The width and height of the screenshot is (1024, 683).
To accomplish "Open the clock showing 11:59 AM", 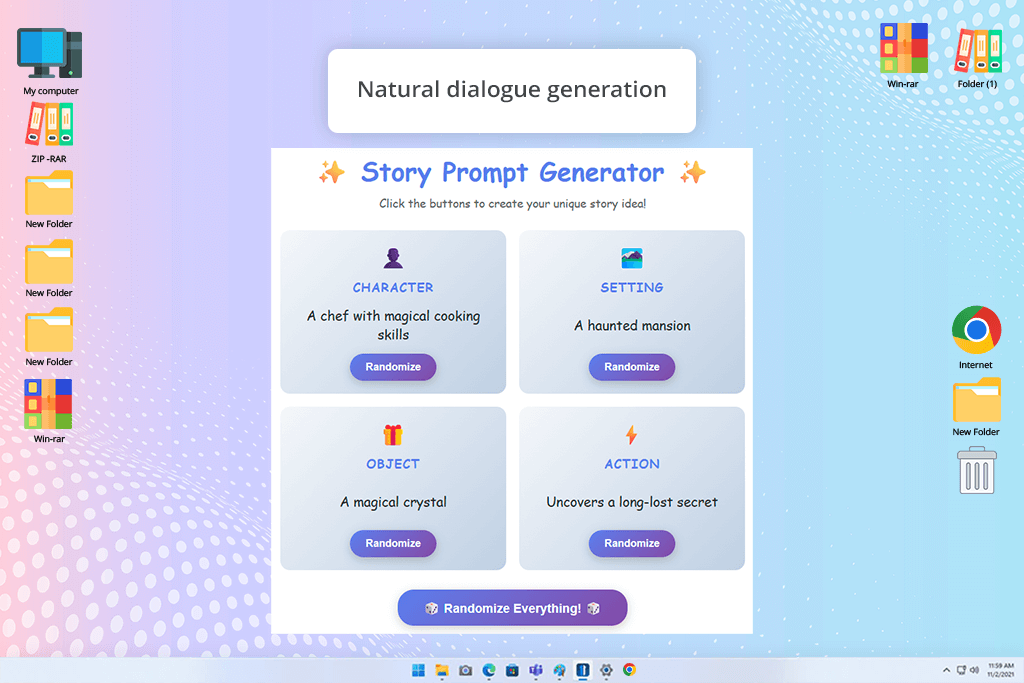I will pyautogui.click(x=1000, y=670).
